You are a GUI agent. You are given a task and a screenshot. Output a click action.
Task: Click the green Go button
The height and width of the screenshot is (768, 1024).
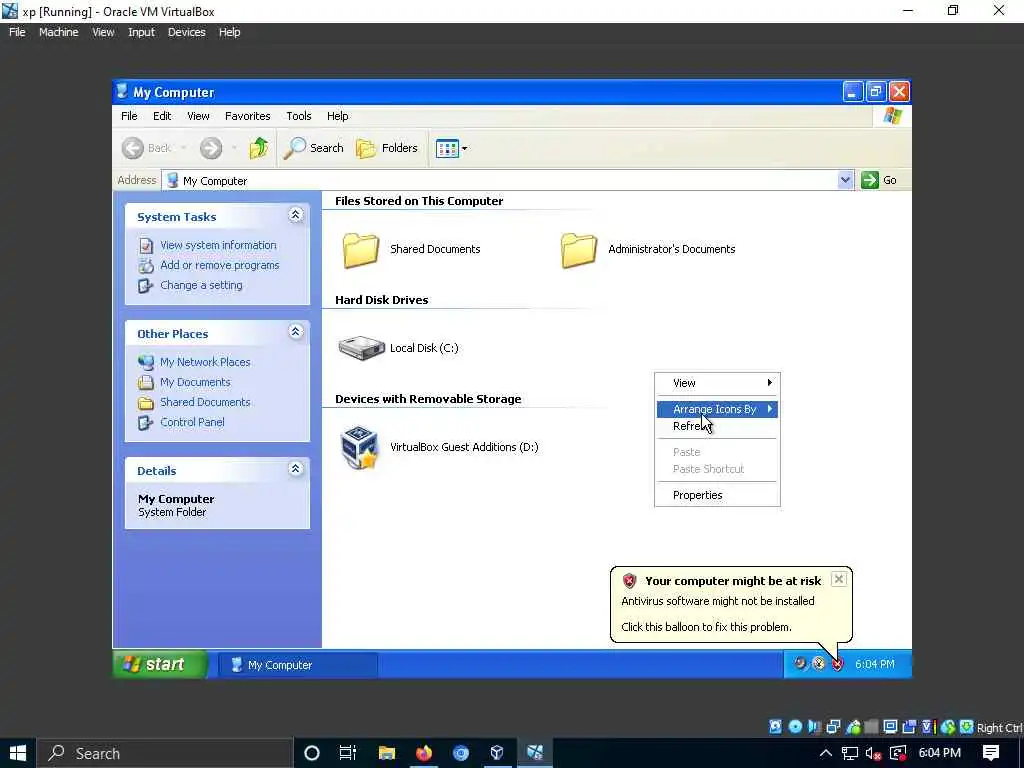[x=879, y=180]
